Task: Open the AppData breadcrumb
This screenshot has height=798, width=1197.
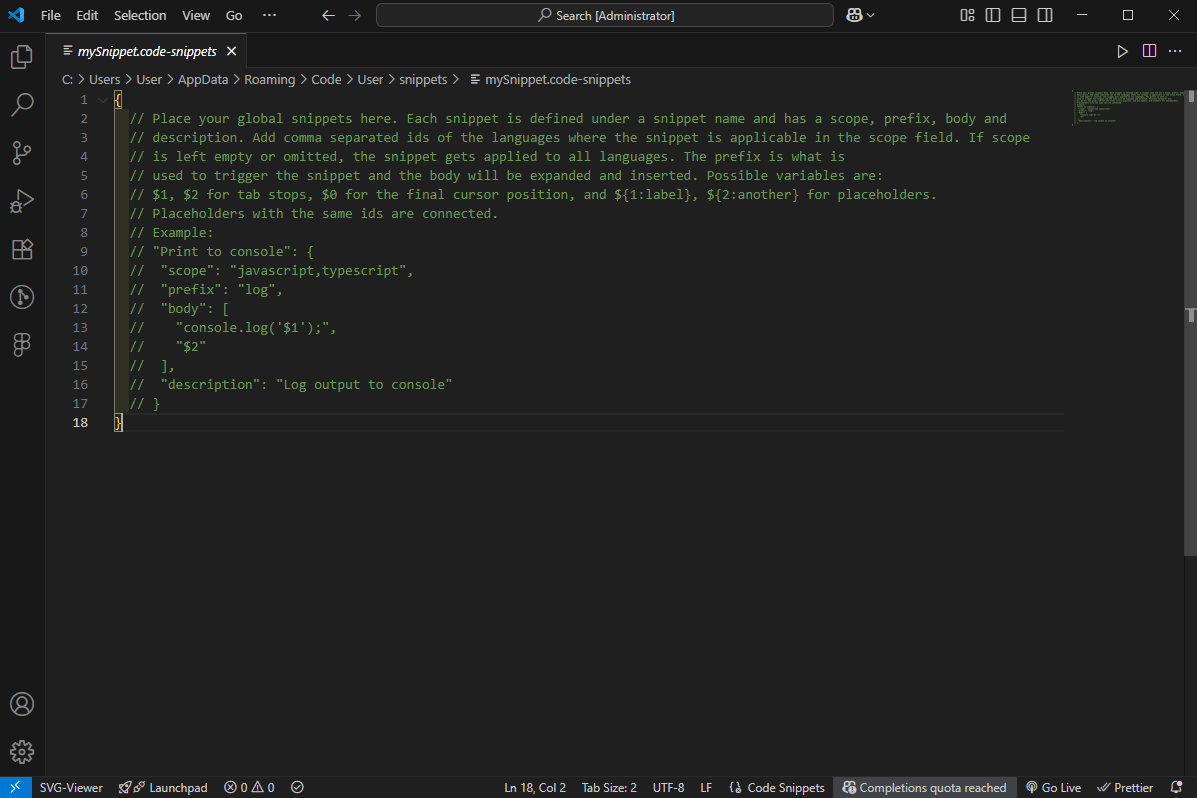Action: (203, 79)
